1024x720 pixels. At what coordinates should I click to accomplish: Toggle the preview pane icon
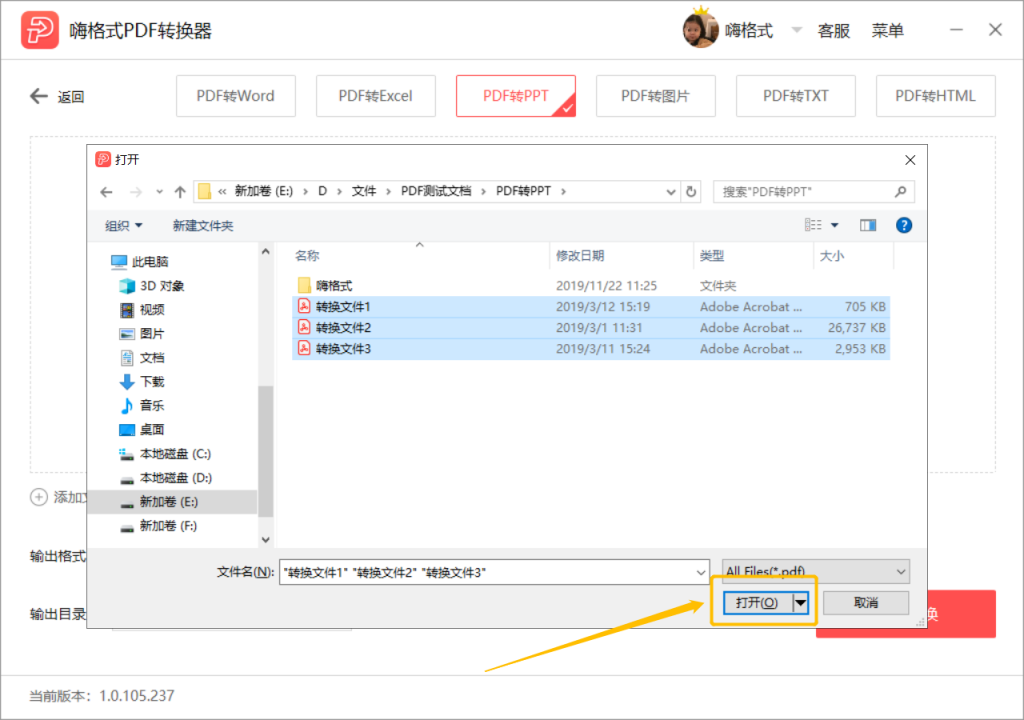click(868, 225)
